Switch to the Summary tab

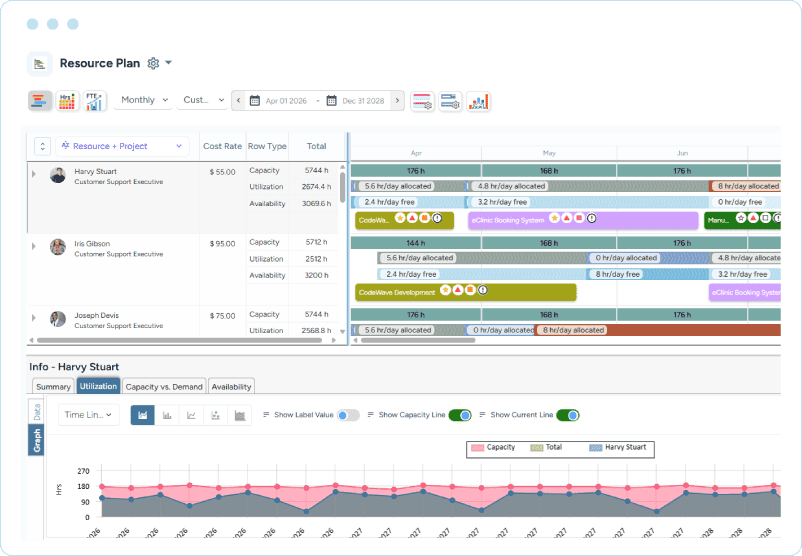point(53,386)
